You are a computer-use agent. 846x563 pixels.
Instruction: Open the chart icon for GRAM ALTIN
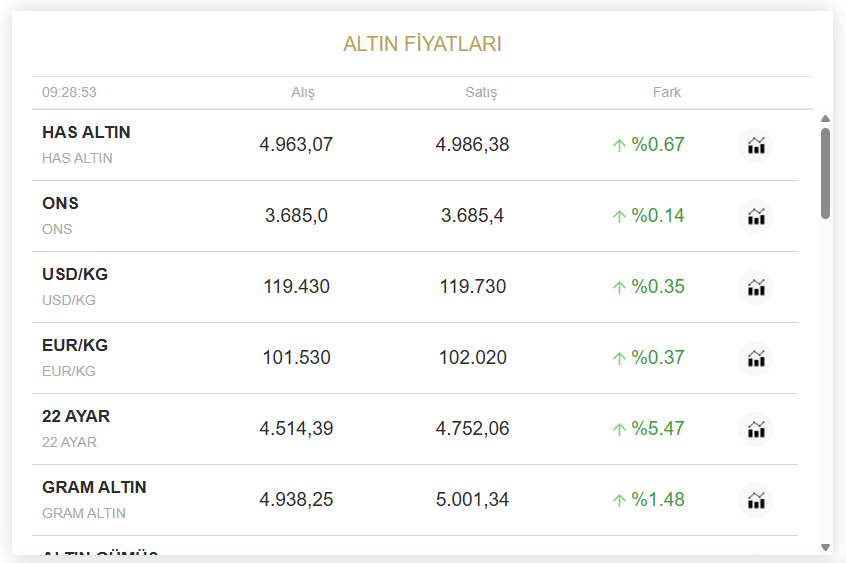point(755,500)
